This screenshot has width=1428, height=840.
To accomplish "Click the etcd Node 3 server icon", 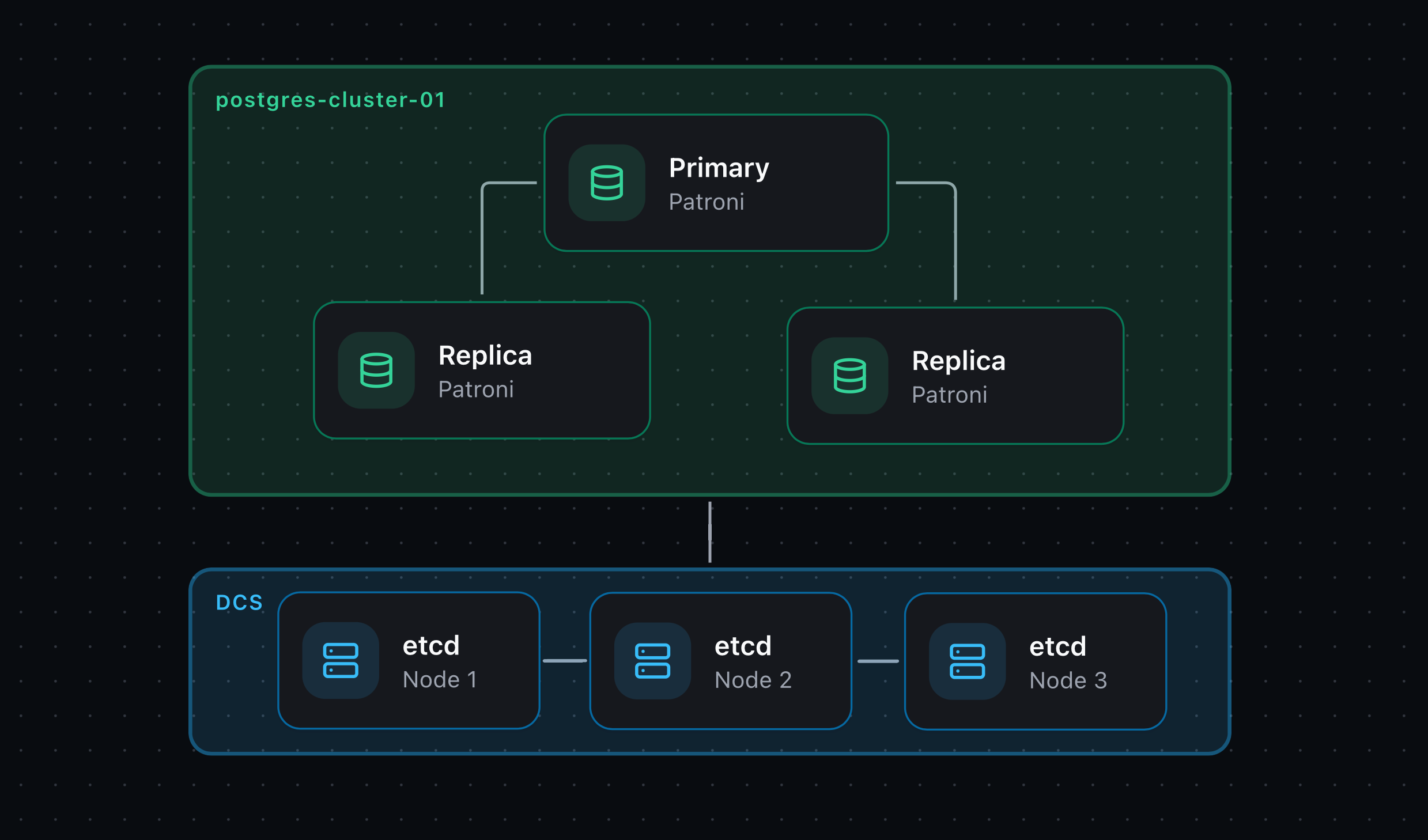I will [x=968, y=661].
